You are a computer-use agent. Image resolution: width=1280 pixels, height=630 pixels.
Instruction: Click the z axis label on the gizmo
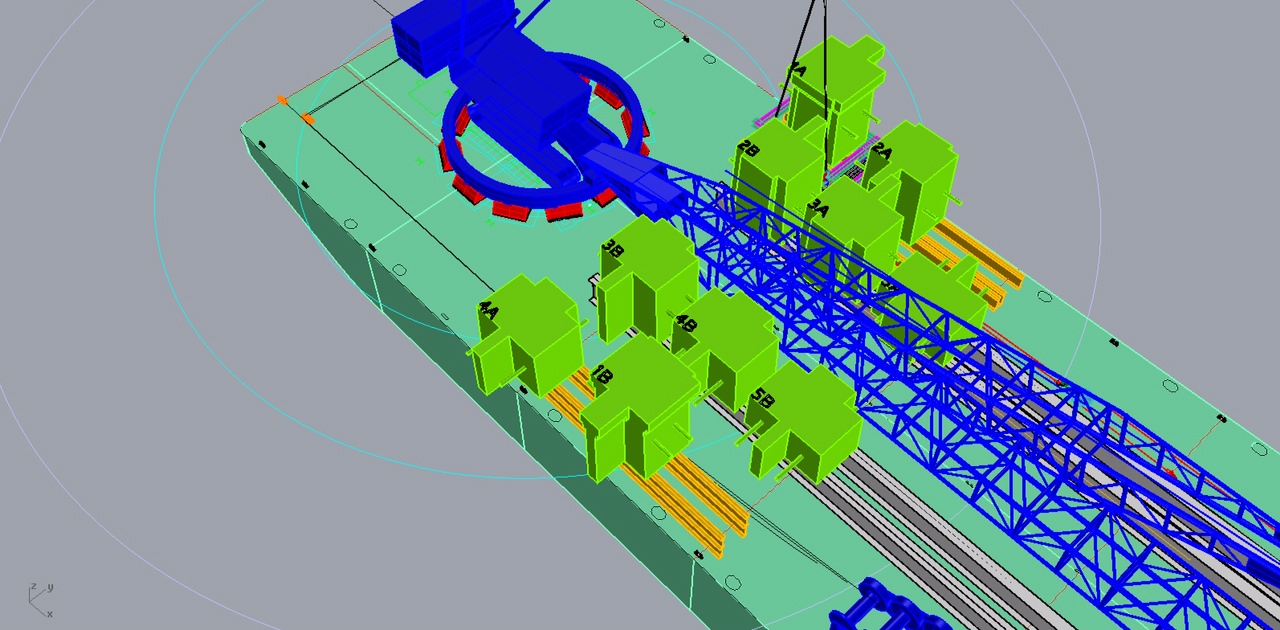point(33,586)
